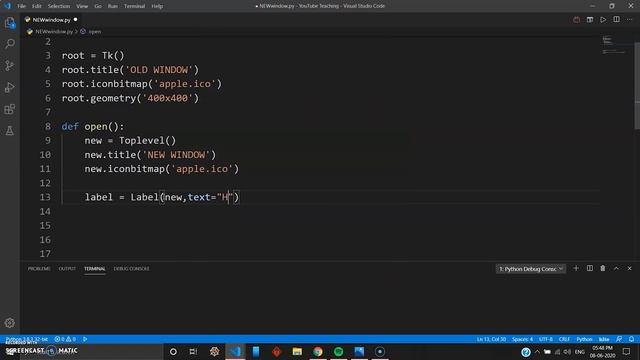
Task: Show hidden system tray icons
Action: pyautogui.click(x=537, y=352)
